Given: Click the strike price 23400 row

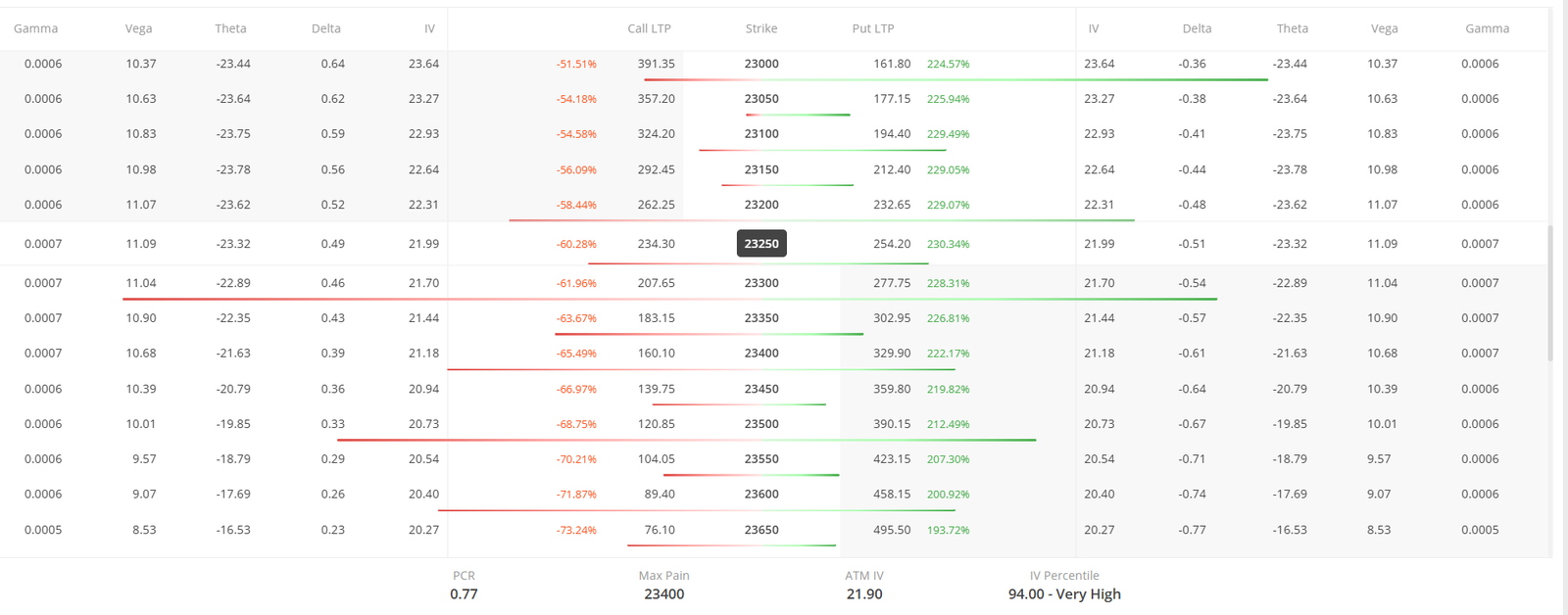Looking at the screenshot, I should (x=760, y=353).
